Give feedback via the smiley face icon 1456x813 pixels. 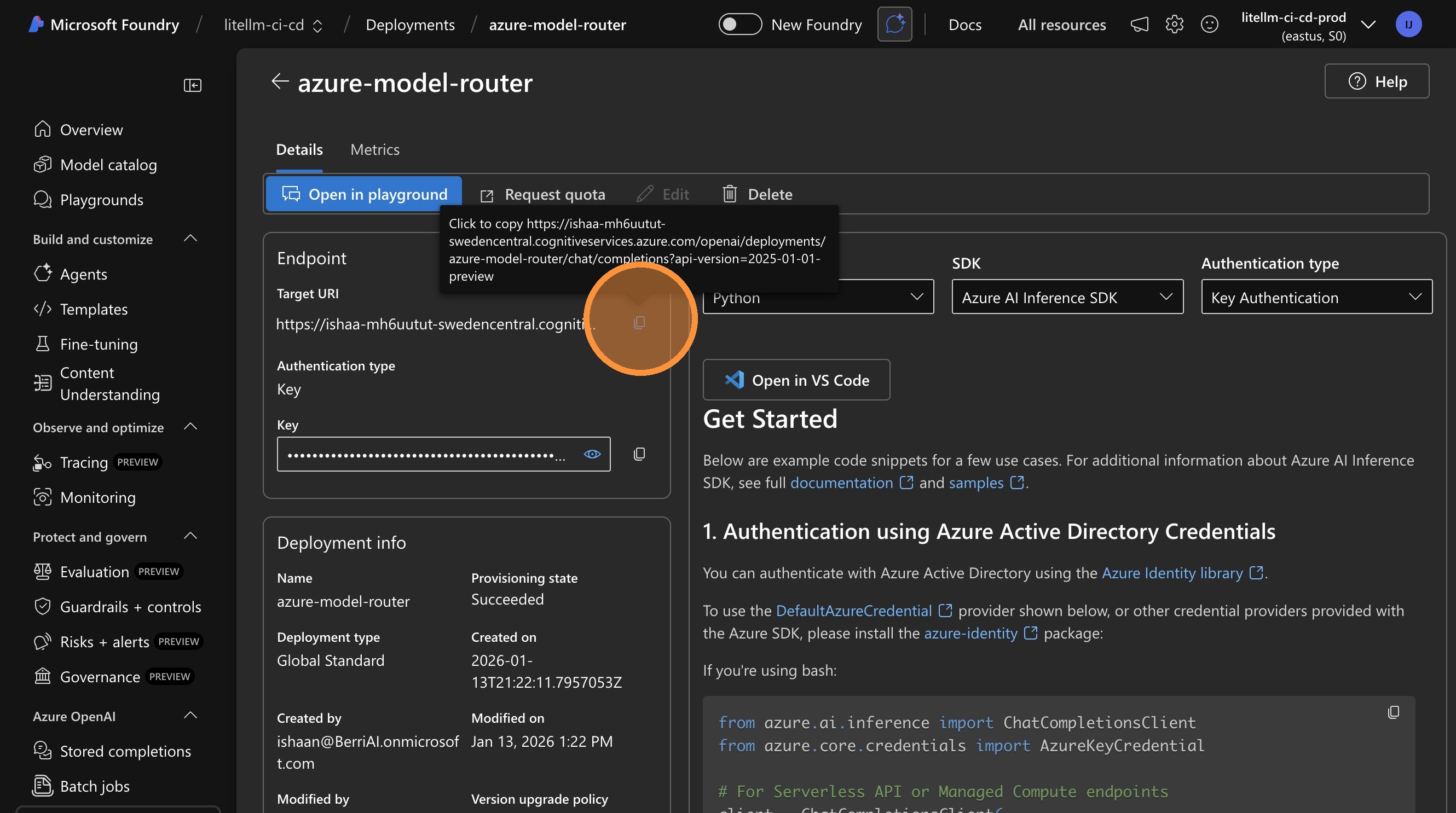1210,24
